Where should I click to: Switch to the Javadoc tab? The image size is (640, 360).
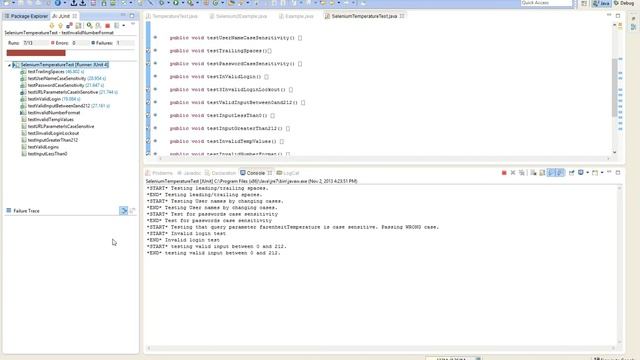point(189,173)
